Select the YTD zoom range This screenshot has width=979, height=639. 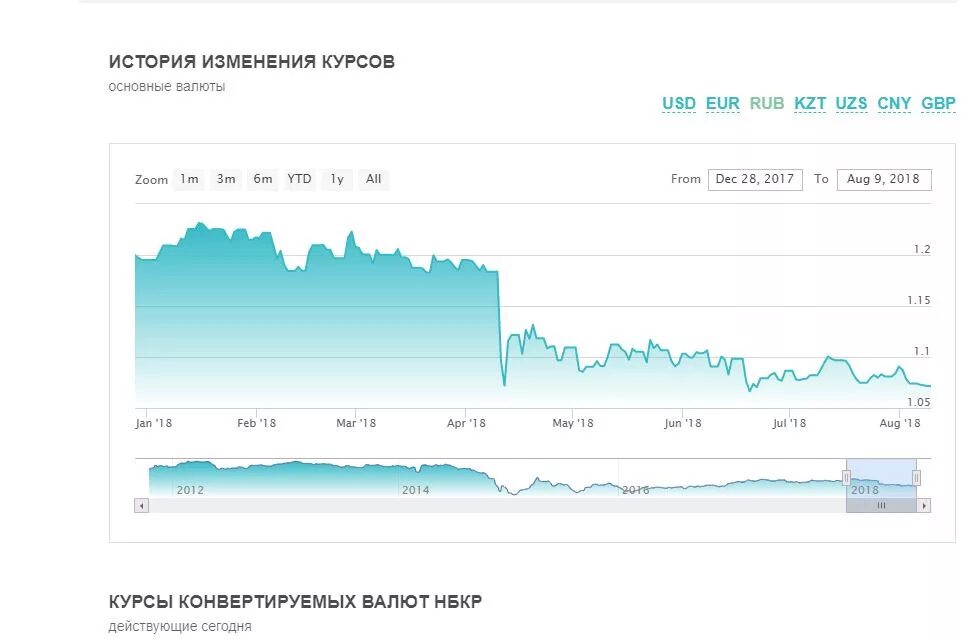click(300, 179)
